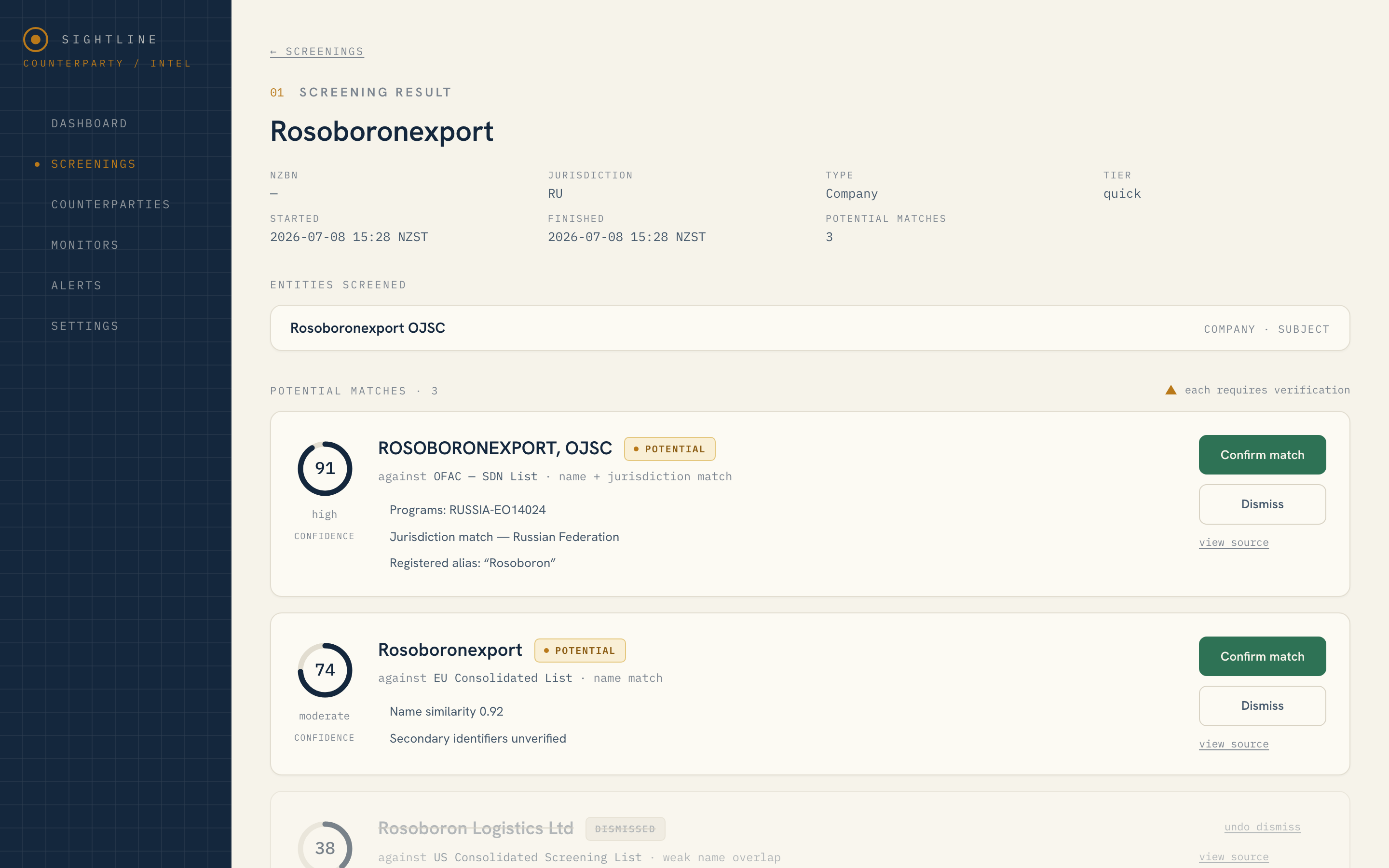
Task: View source for the OFAC match
Action: point(1233,542)
